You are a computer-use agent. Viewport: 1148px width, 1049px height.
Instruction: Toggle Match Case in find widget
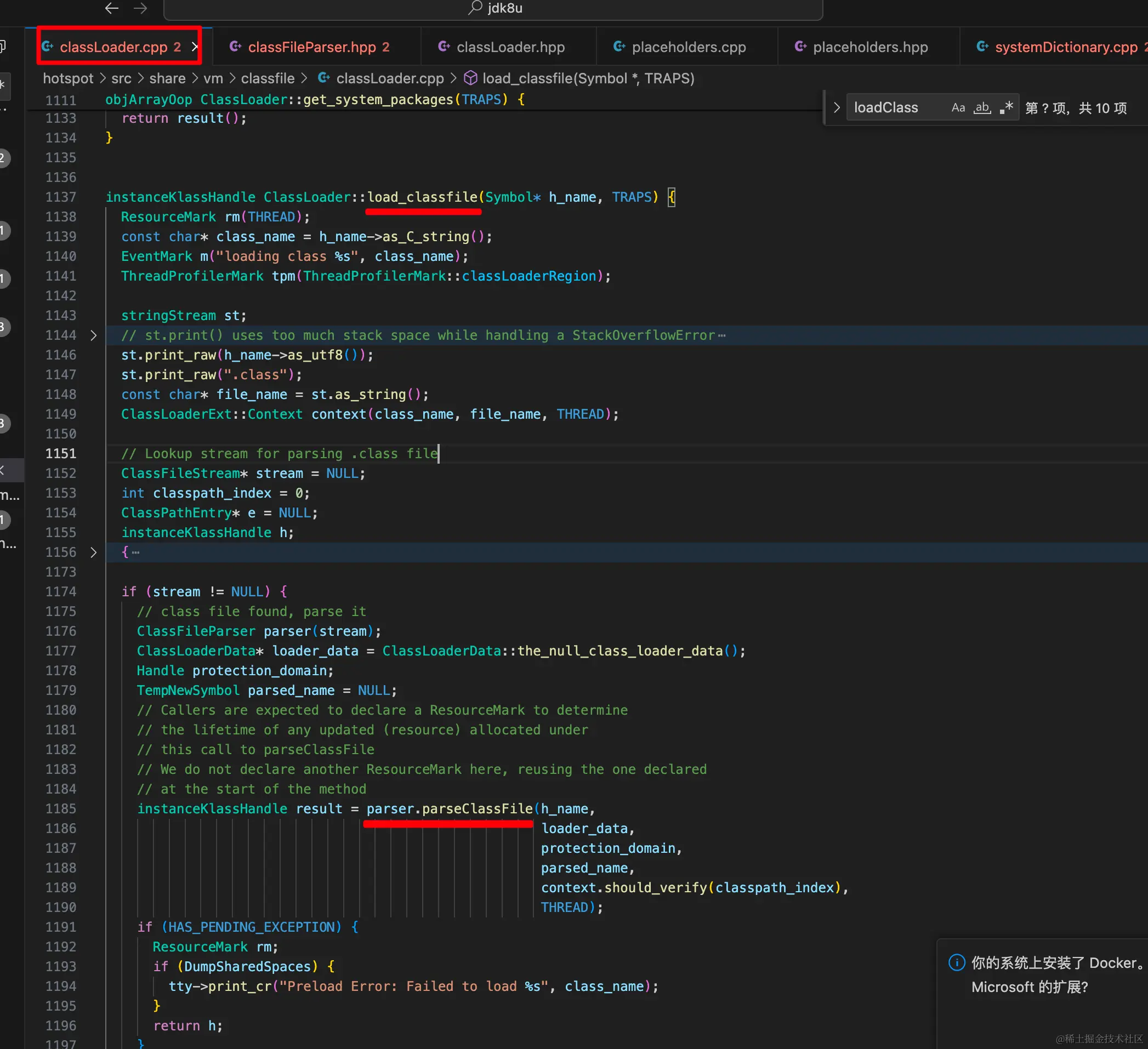(x=958, y=107)
